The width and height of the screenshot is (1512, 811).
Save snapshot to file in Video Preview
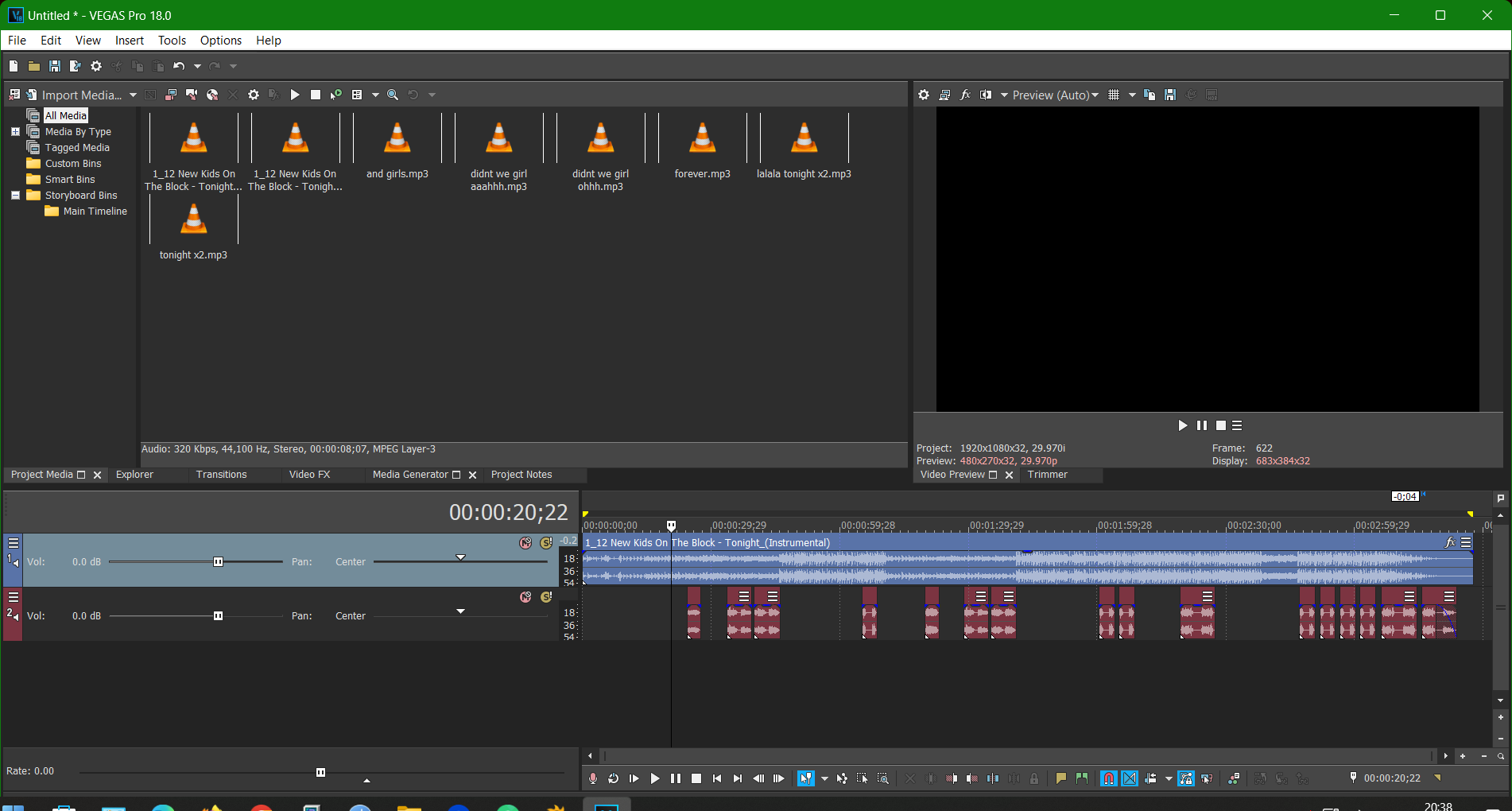[x=1170, y=95]
